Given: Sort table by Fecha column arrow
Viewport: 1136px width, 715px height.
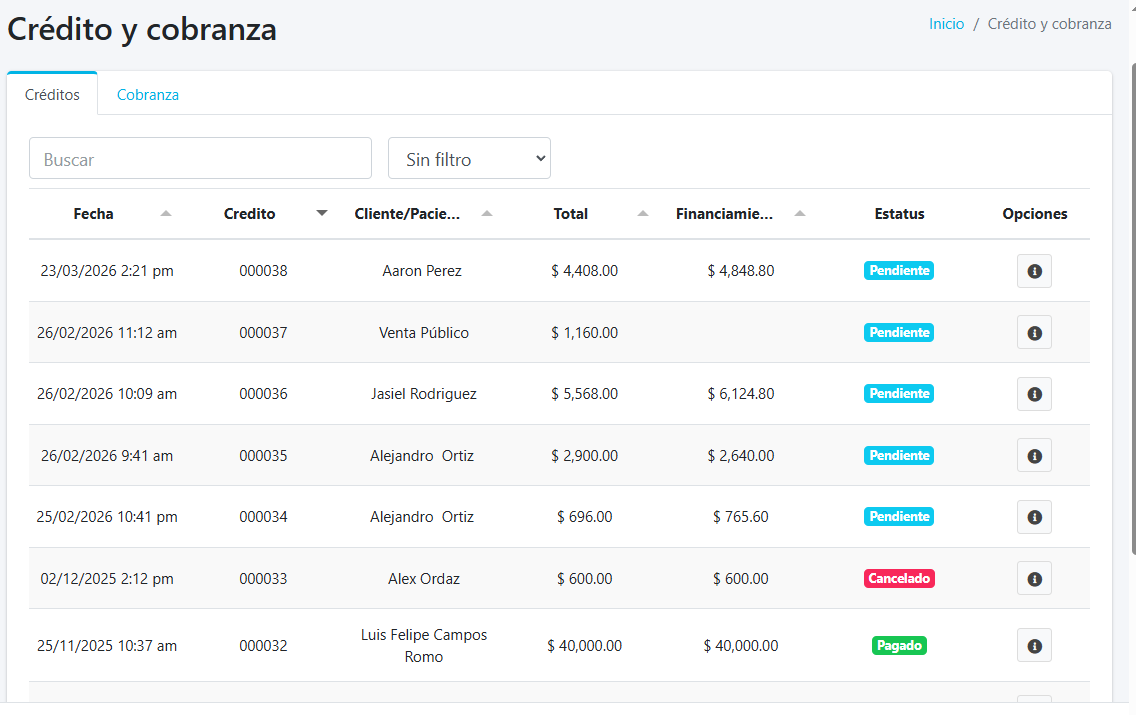Looking at the screenshot, I should point(166,213).
